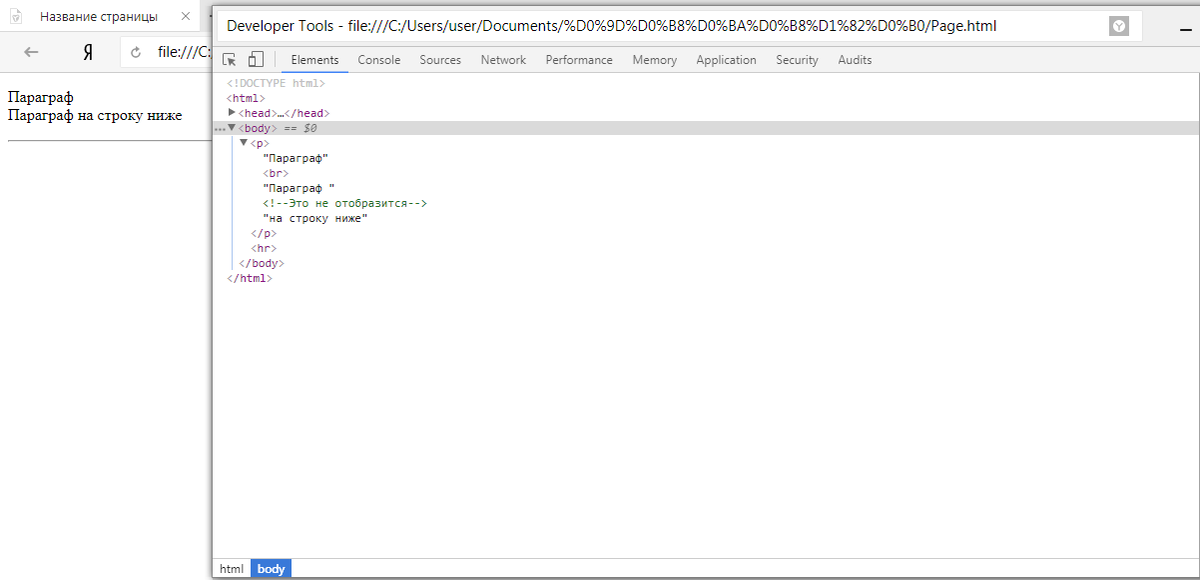Screen dimensions: 1200x580
Task: Select the <hr> element in tree
Action: (x=264, y=249)
